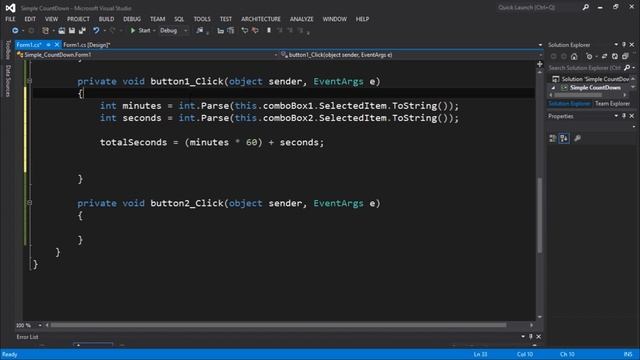Open the ANALYZE menu
The height and width of the screenshot is (360, 640).
302,19
